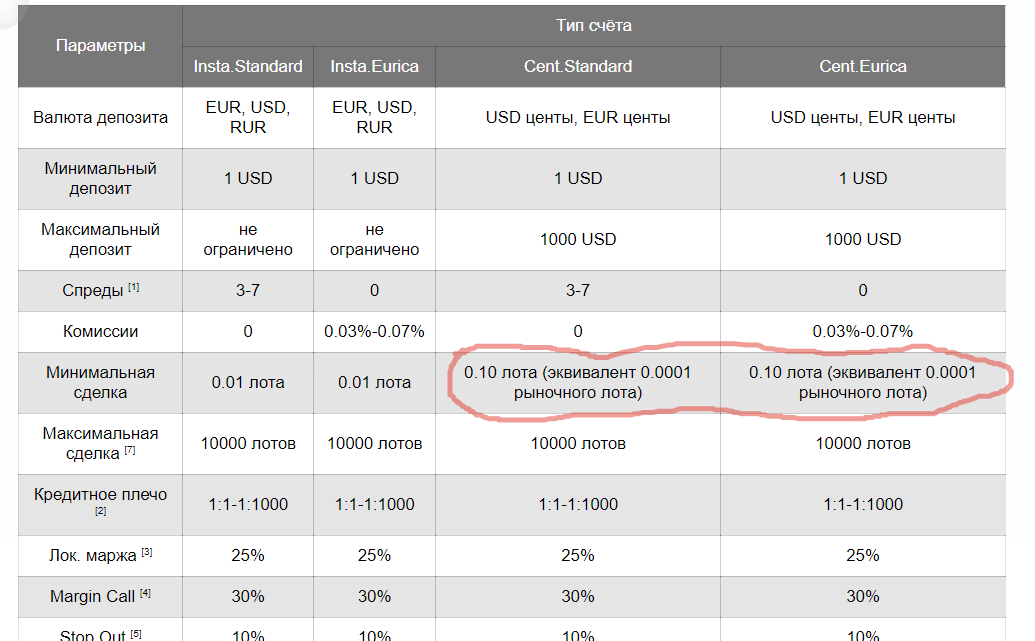Click Insta.Standard Лок. маржа 25%
The width and height of the screenshot is (1035, 641).
(x=248, y=555)
